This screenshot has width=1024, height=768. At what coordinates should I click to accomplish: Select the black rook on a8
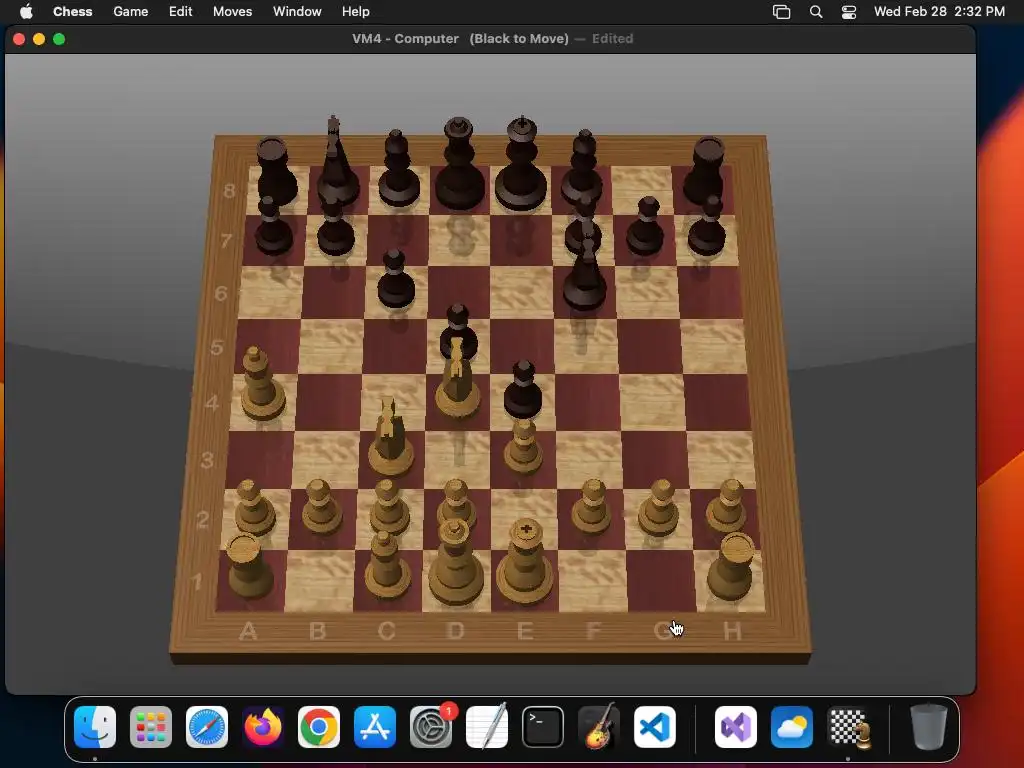click(276, 173)
